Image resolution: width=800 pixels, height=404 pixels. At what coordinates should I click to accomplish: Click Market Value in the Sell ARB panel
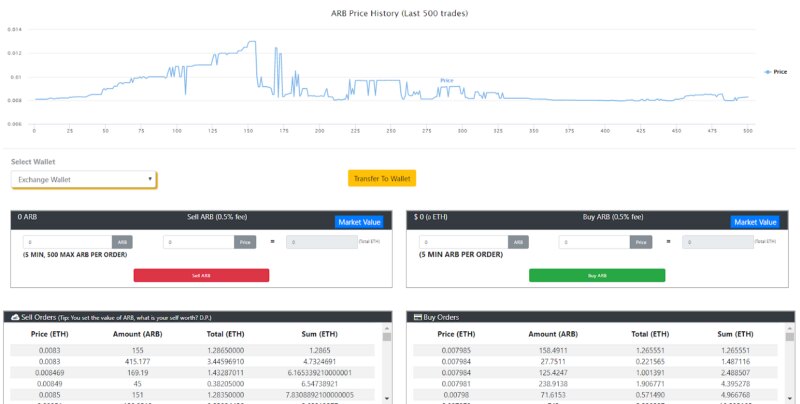pos(356,222)
